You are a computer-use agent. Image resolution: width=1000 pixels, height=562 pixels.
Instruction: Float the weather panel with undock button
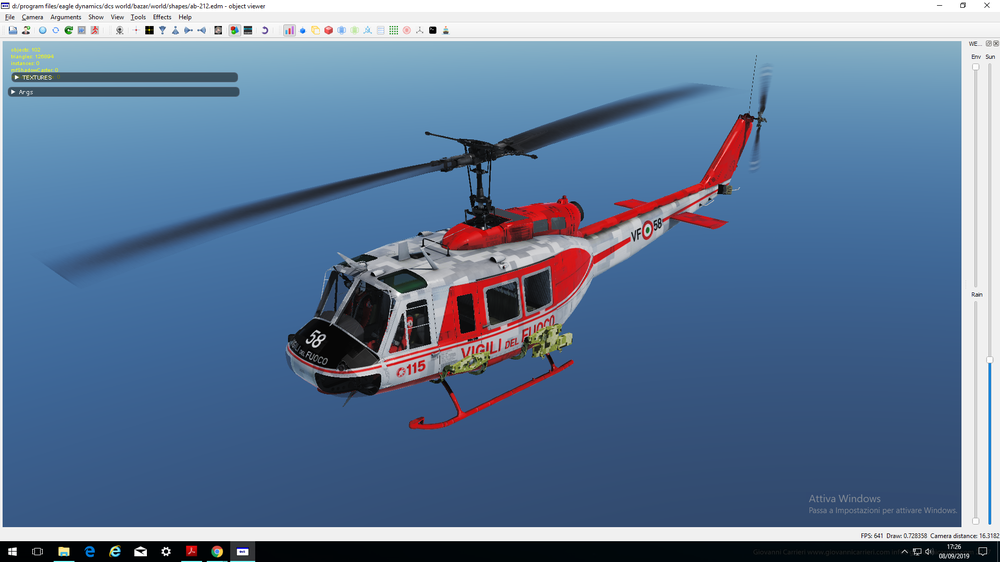click(x=989, y=43)
